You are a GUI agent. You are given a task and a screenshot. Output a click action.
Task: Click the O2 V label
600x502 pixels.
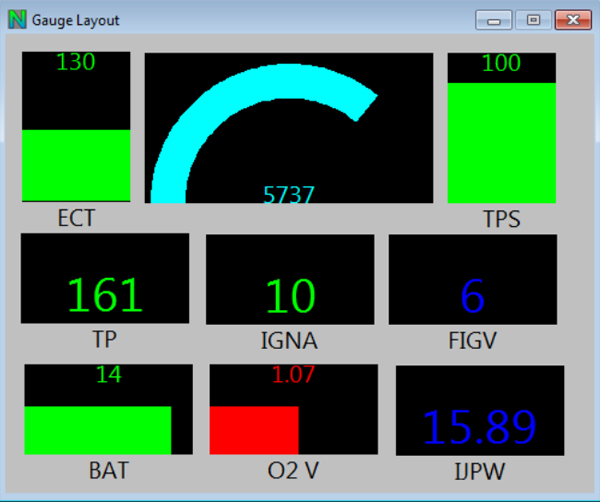click(294, 470)
